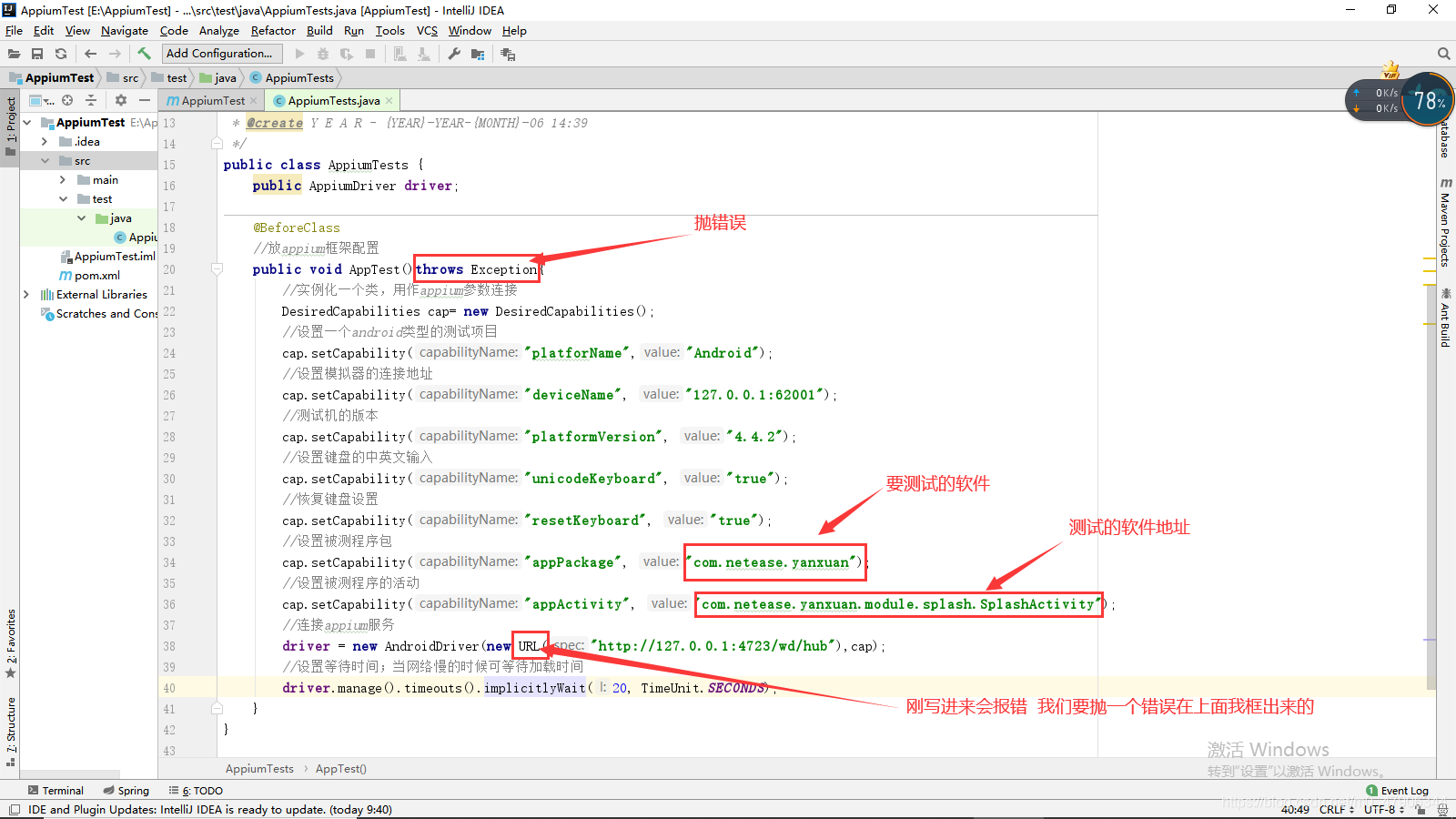Viewport: 1456px width, 819px height.
Task: Toggle fold marker at line 14
Action: 217,144
